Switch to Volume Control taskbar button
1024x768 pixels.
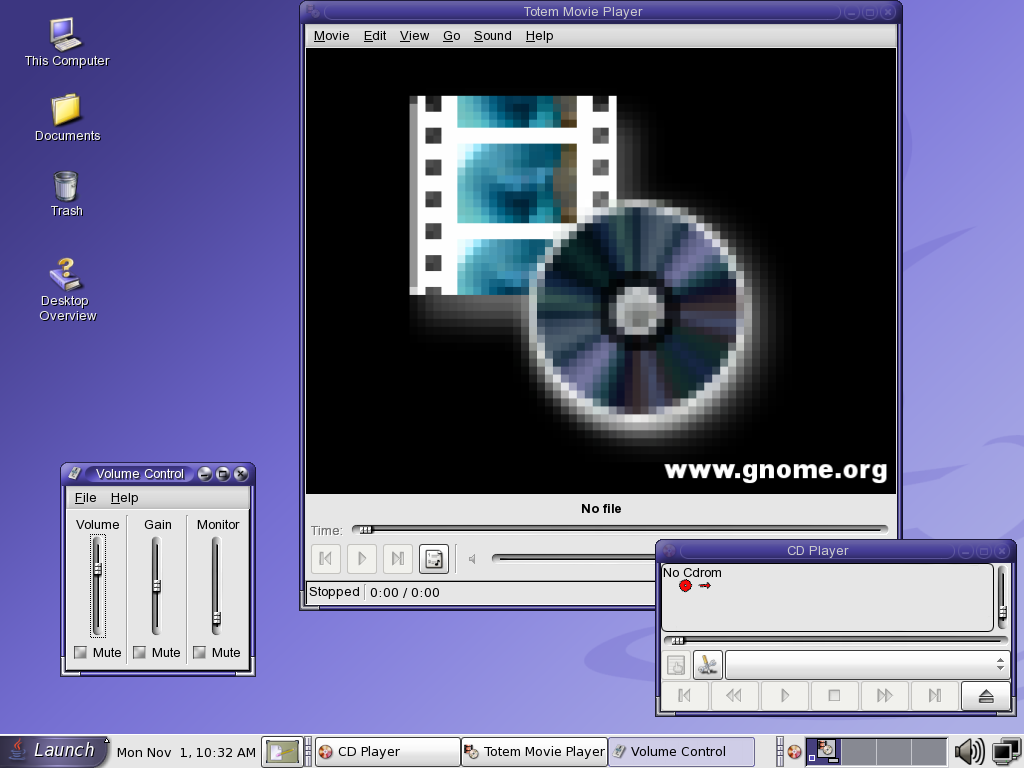pos(681,752)
